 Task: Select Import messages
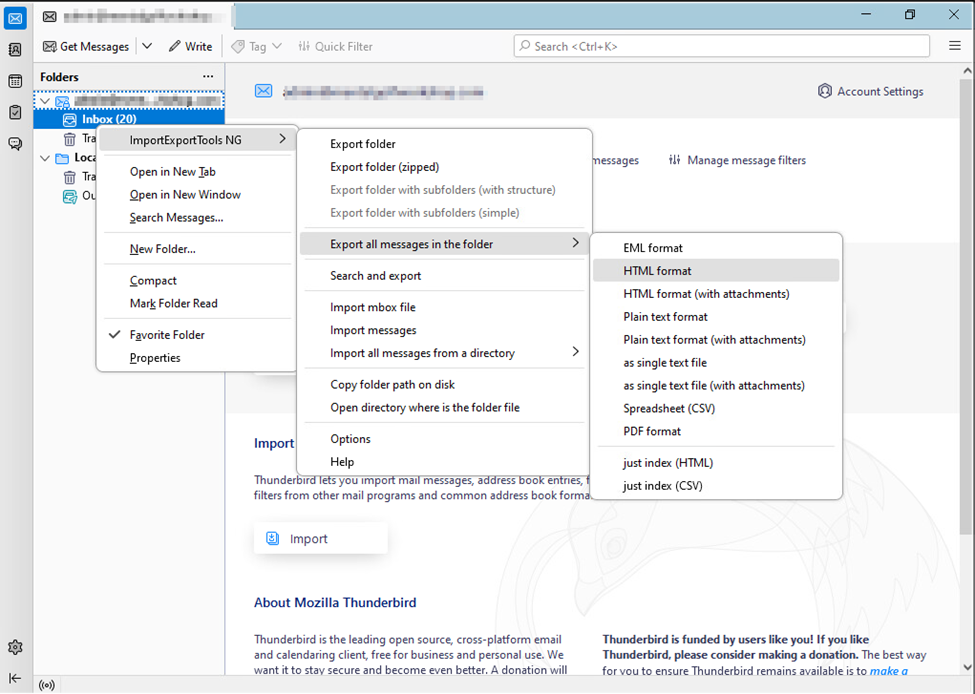[443, 330]
